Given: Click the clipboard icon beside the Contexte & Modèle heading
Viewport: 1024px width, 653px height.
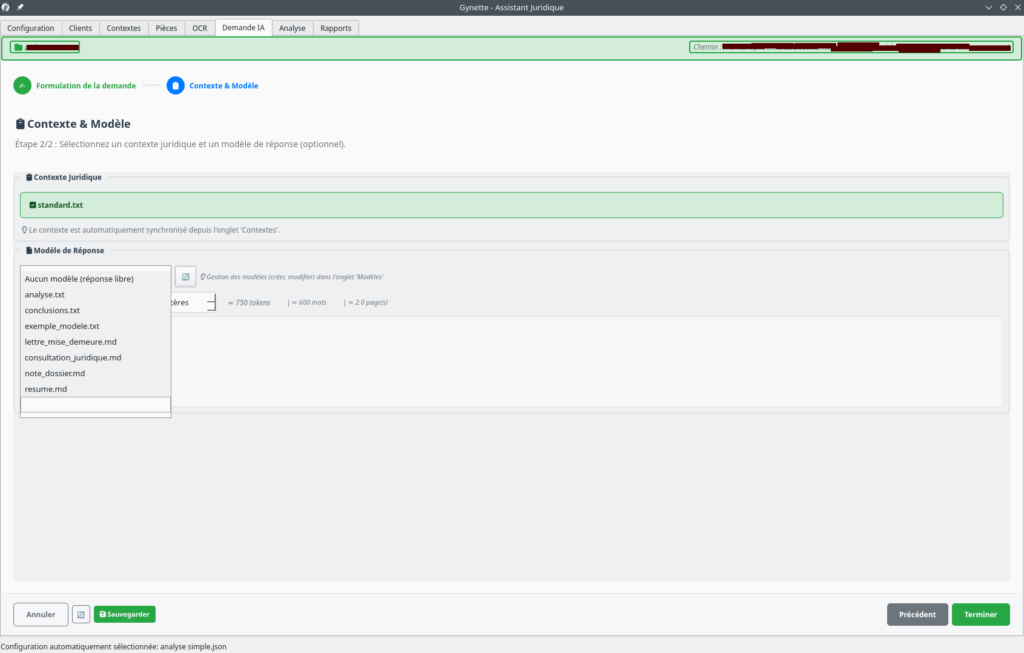Looking at the screenshot, I should 20,124.
